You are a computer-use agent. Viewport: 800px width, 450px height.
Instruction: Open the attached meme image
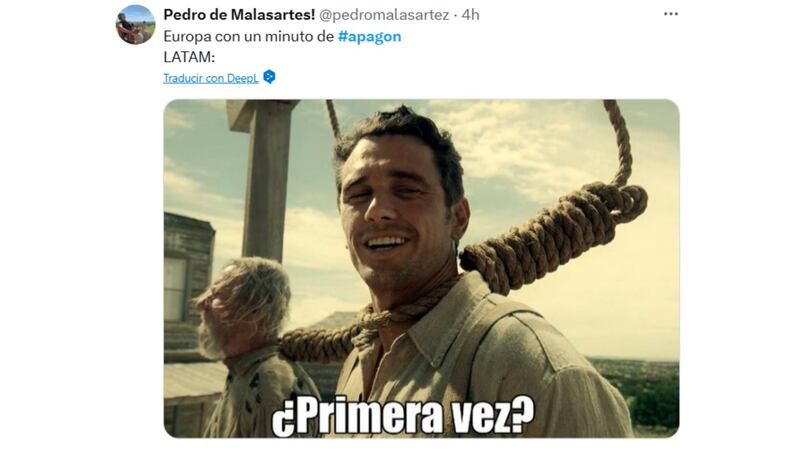coord(421,268)
